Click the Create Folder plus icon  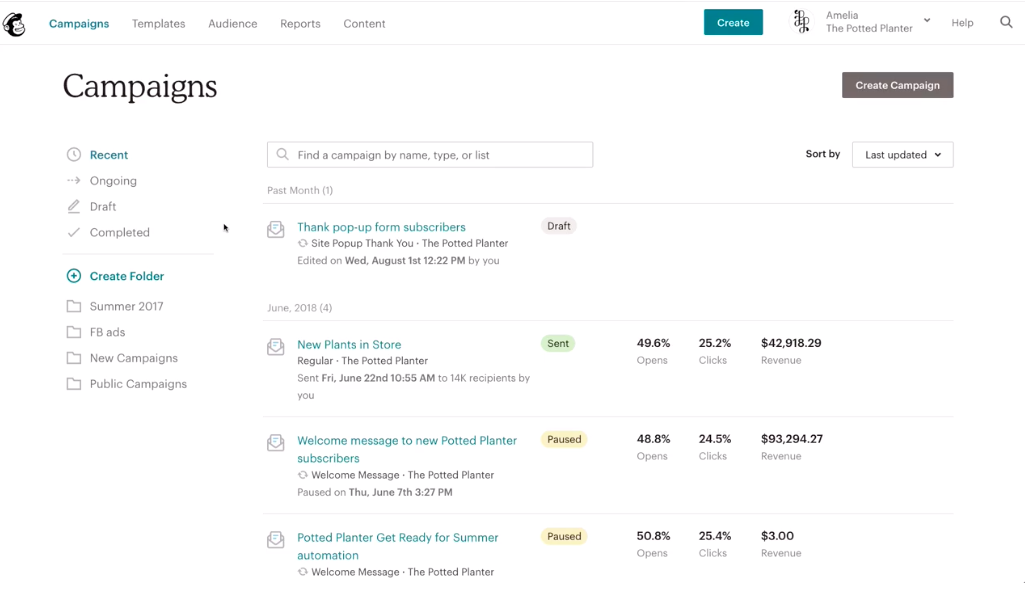coord(74,276)
